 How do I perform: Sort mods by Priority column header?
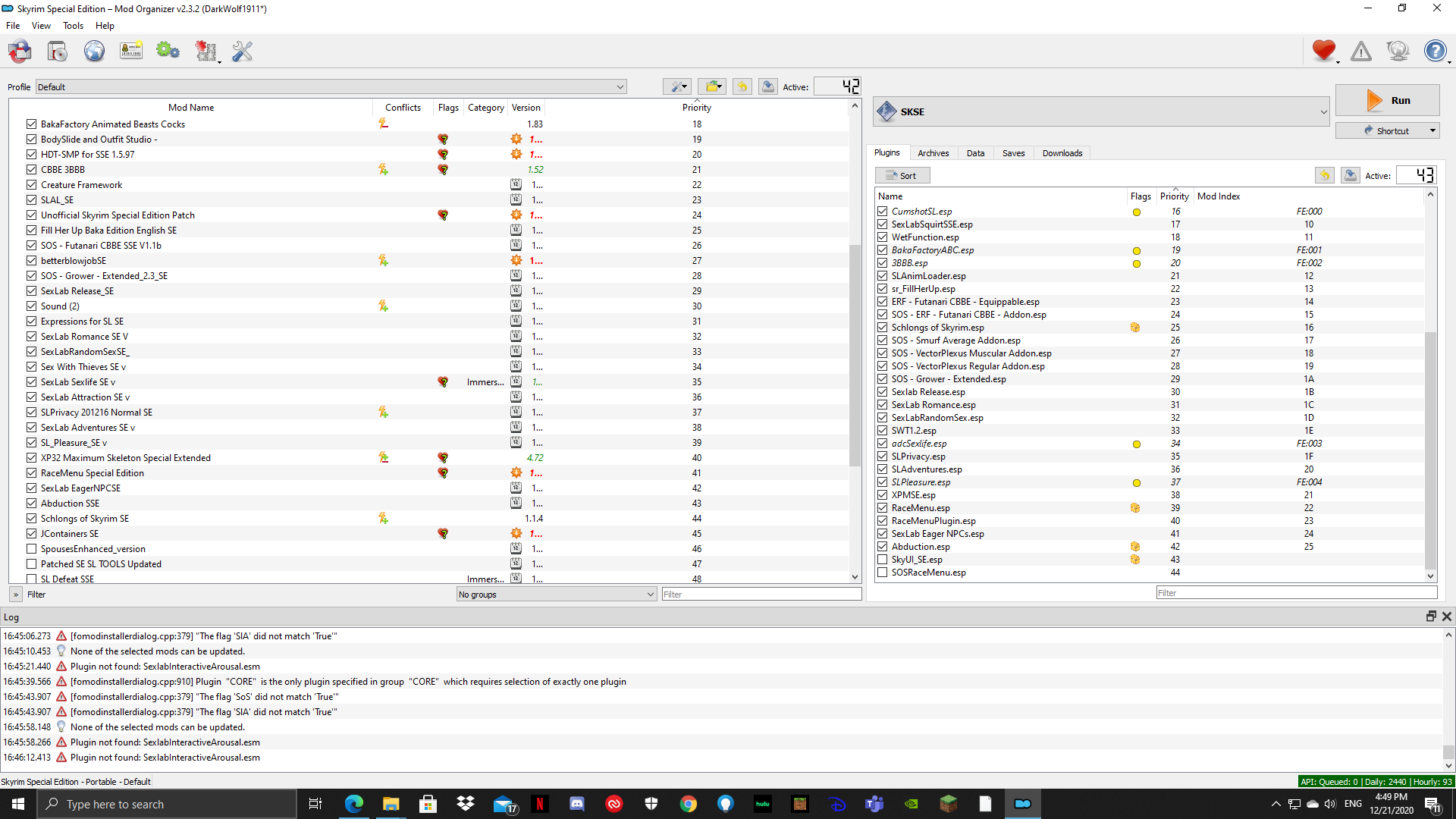696,108
